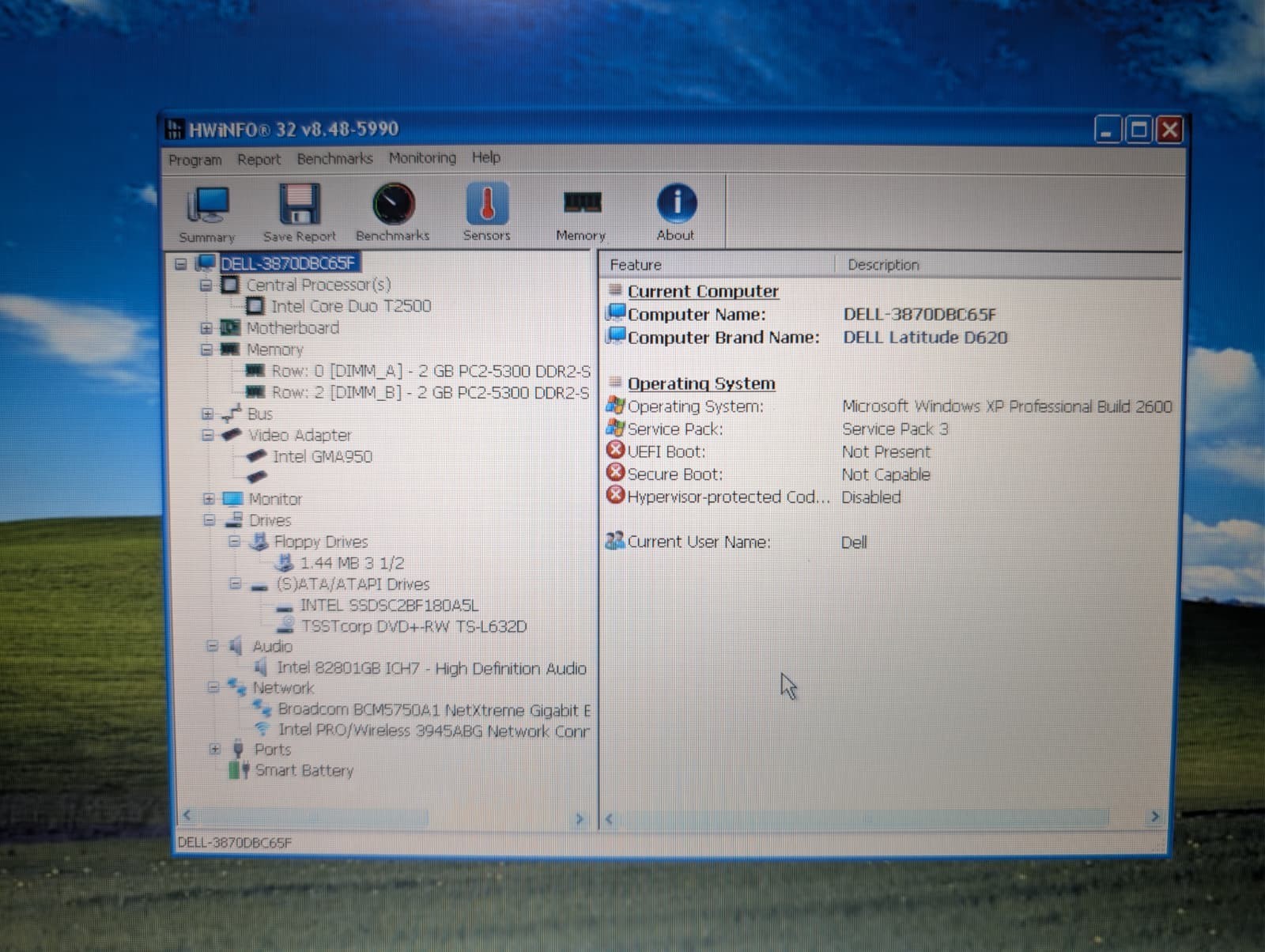Click the tree pane left scroll arrow
The image size is (1265, 952).
pos(187,815)
